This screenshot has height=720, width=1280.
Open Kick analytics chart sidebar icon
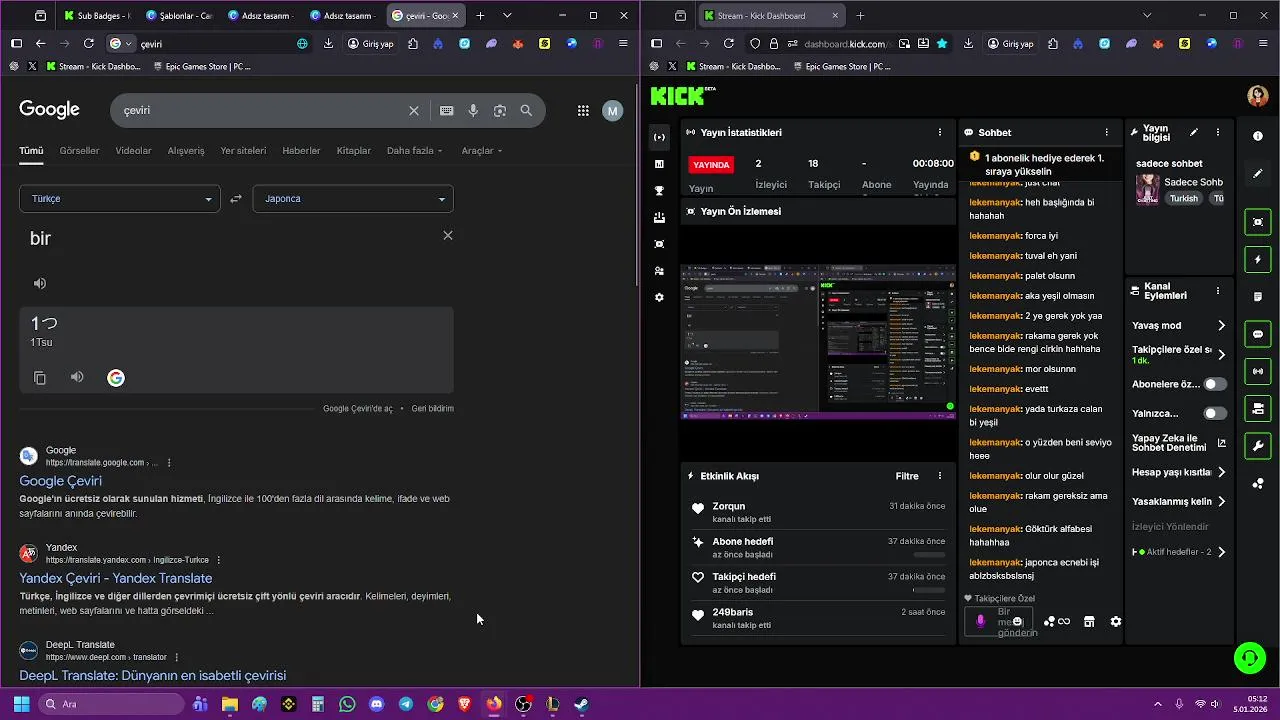659,164
